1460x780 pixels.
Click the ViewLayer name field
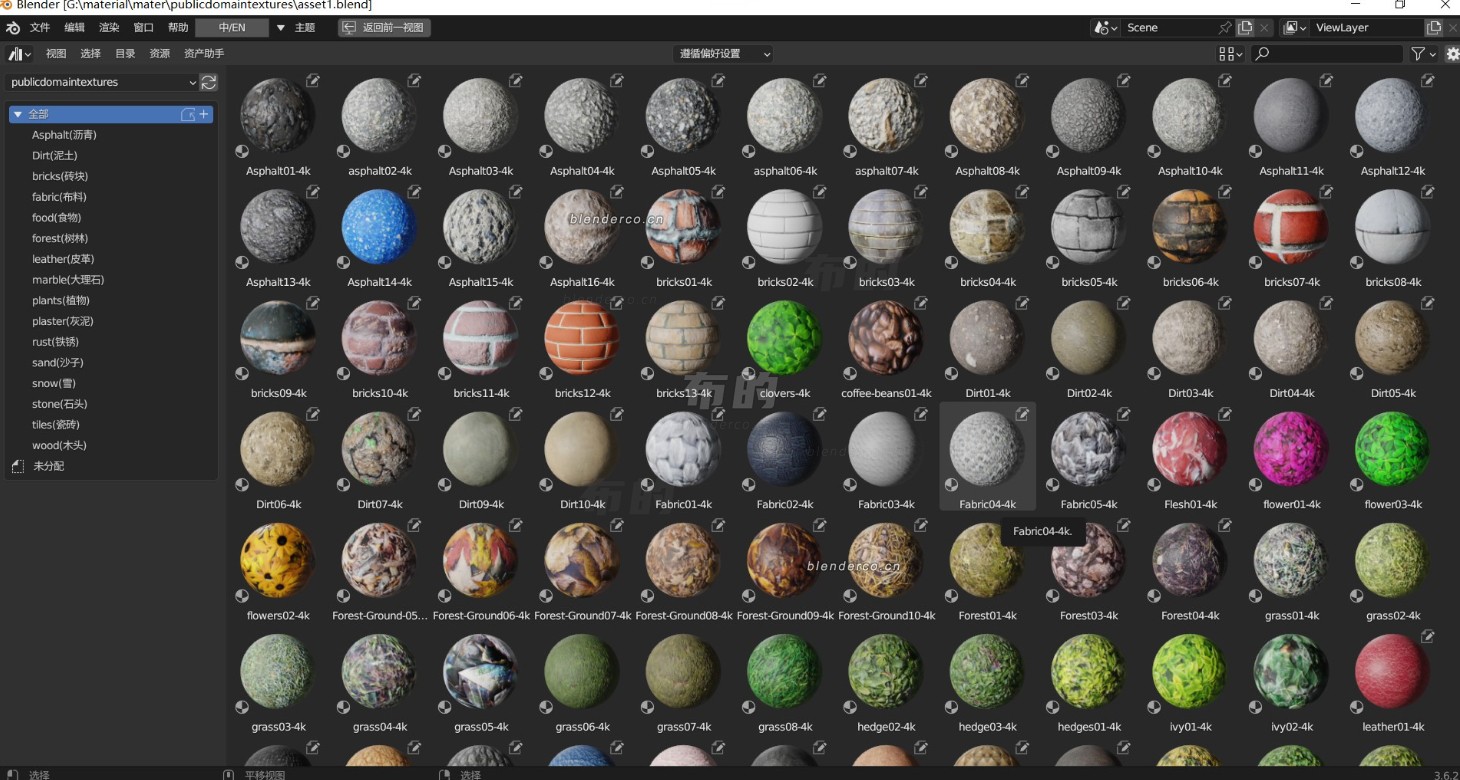click(1366, 28)
